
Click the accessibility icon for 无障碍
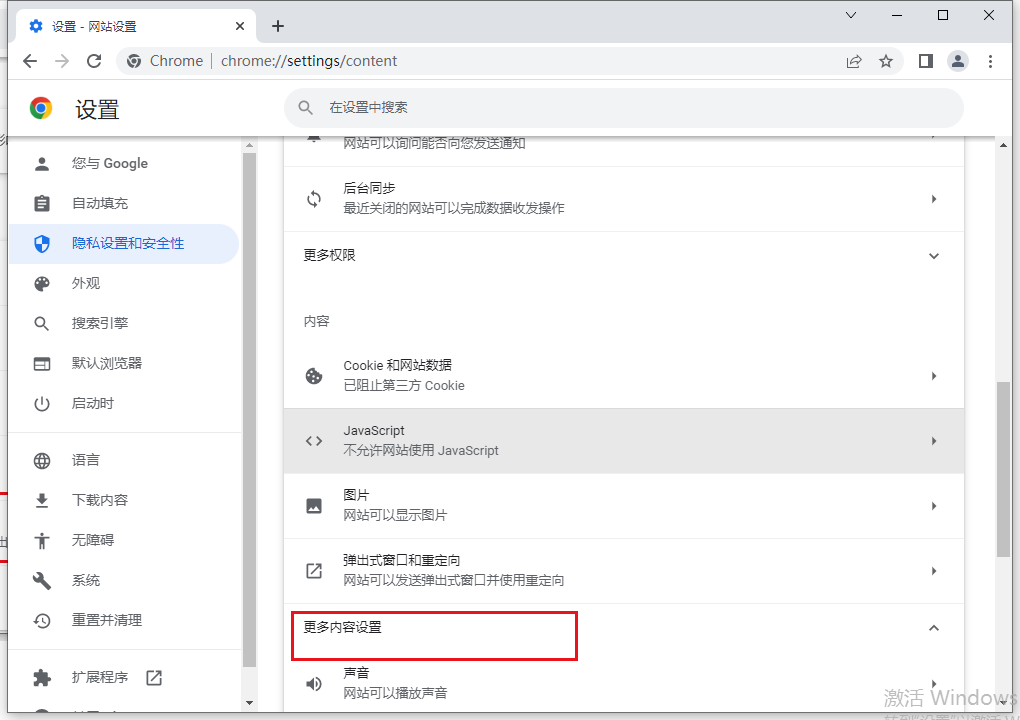click(42, 540)
